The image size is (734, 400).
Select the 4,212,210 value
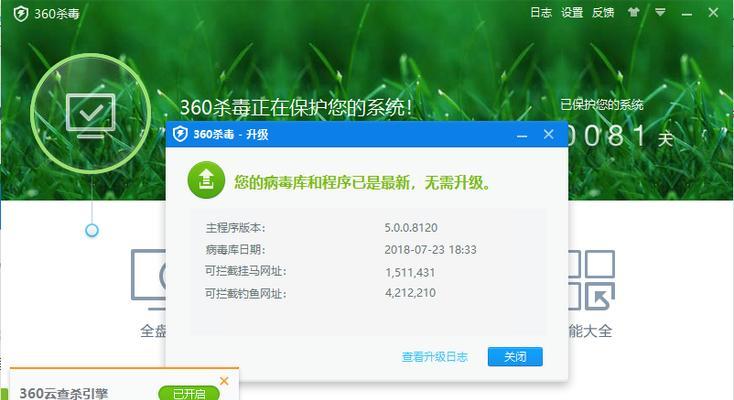click(411, 293)
